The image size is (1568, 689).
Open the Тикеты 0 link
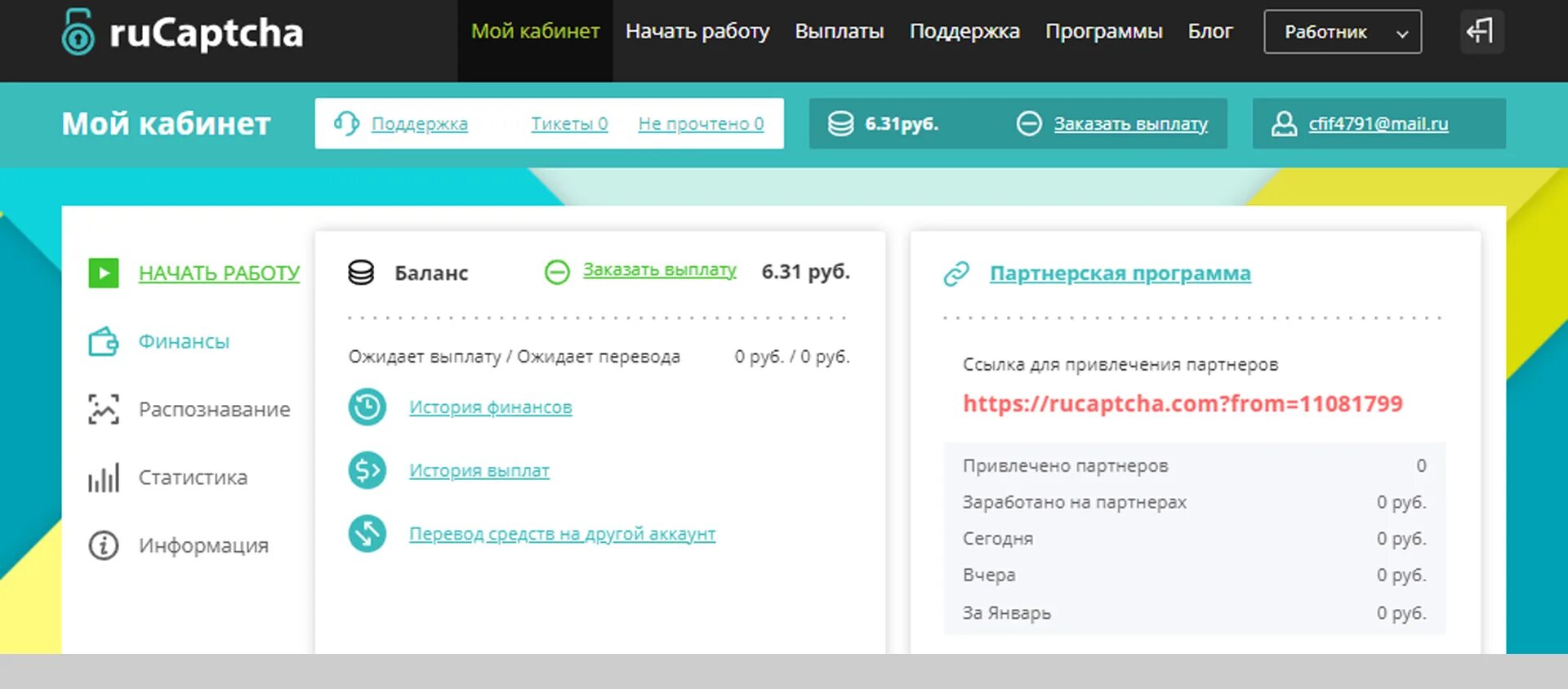click(x=569, y=123)
